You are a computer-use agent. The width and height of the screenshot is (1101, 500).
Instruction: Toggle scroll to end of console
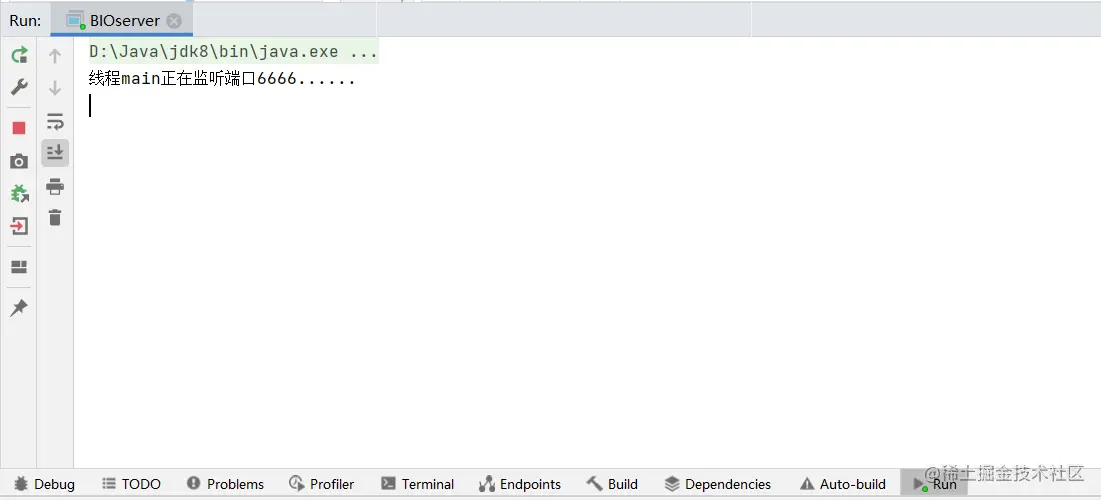(x=55, y=152)
